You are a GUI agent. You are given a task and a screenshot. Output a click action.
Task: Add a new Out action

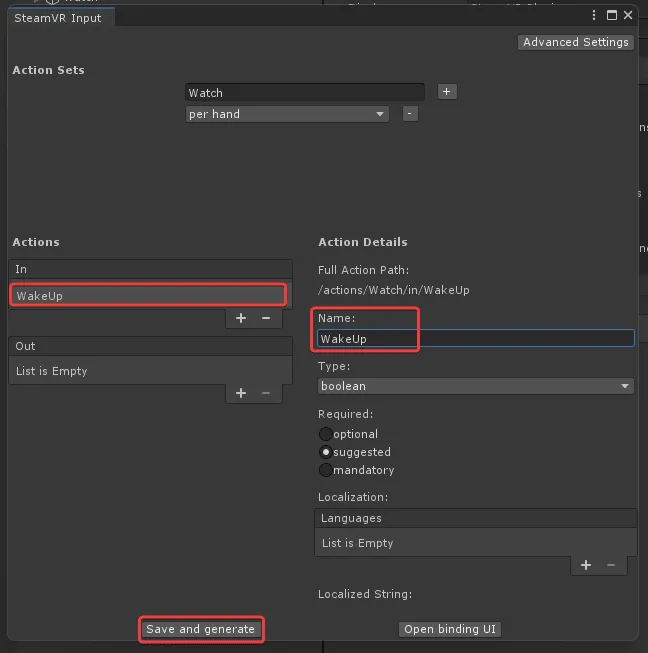tap(241, 393)
